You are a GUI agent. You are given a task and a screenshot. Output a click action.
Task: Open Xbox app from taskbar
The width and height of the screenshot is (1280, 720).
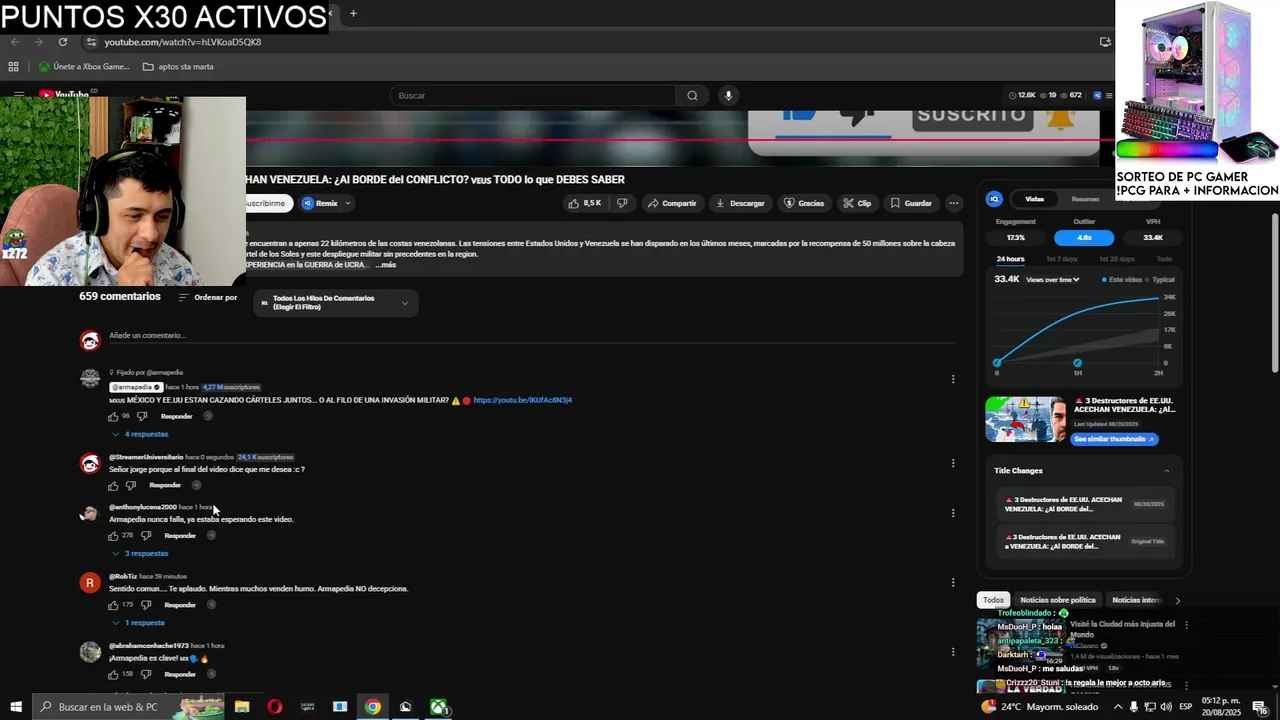tap(438, 707)
